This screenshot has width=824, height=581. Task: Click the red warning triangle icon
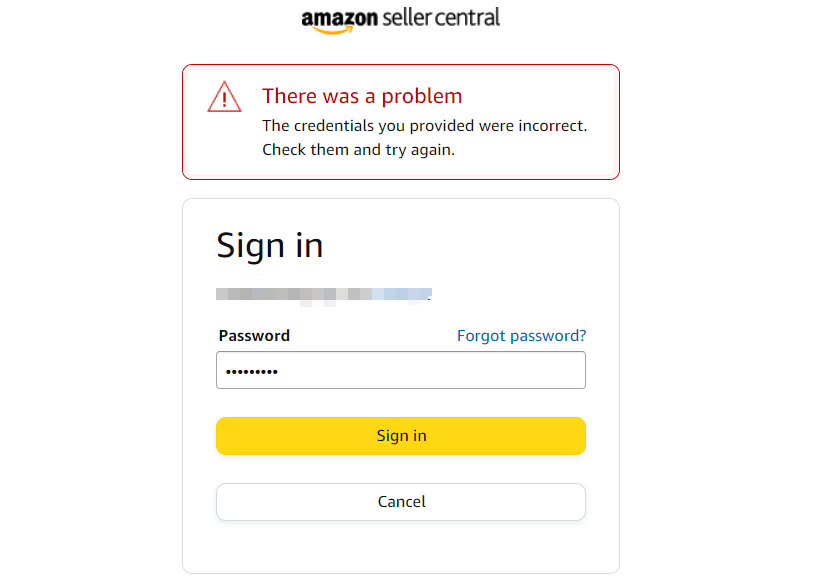coord(225,97)
